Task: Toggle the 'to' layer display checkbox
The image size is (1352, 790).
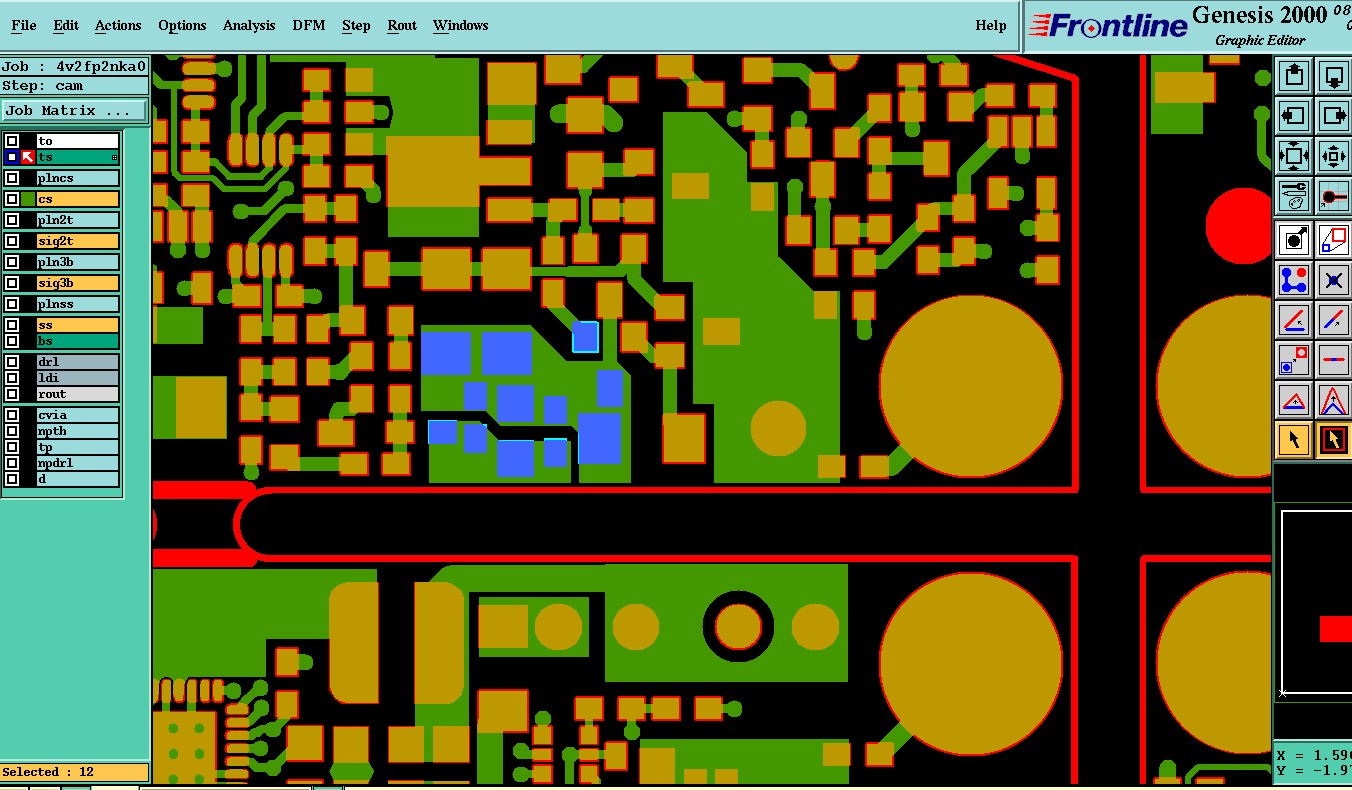Action: point(12,141)
